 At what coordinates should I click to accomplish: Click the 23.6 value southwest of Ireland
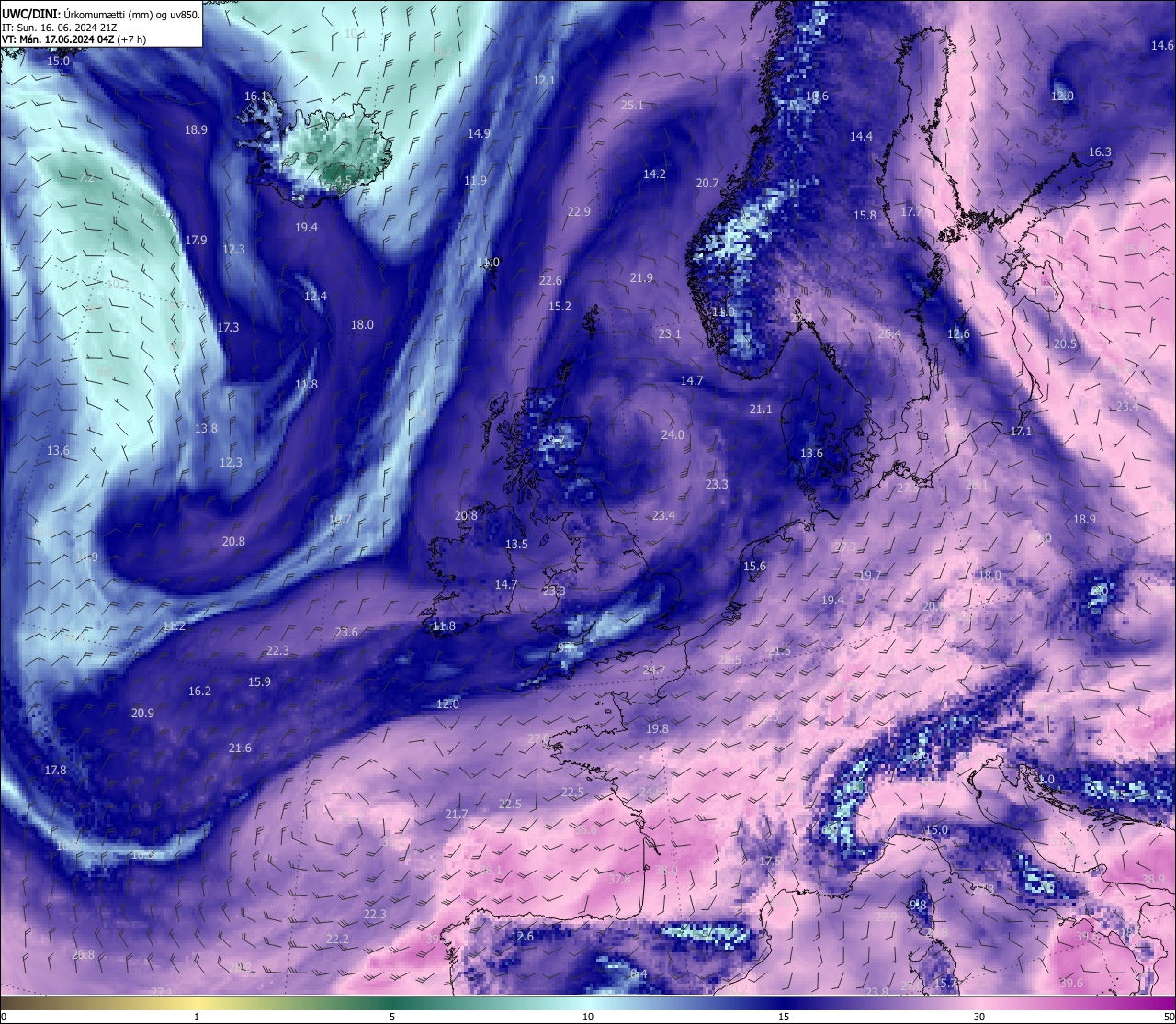pyautogui.click(x=346, y=633)
